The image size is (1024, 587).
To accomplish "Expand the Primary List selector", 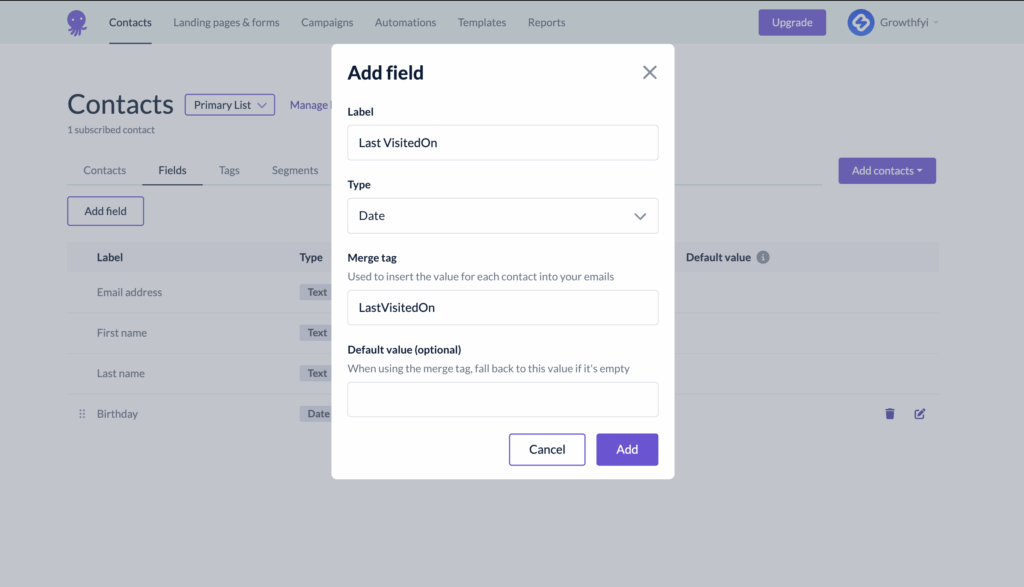I will point(230,105).
